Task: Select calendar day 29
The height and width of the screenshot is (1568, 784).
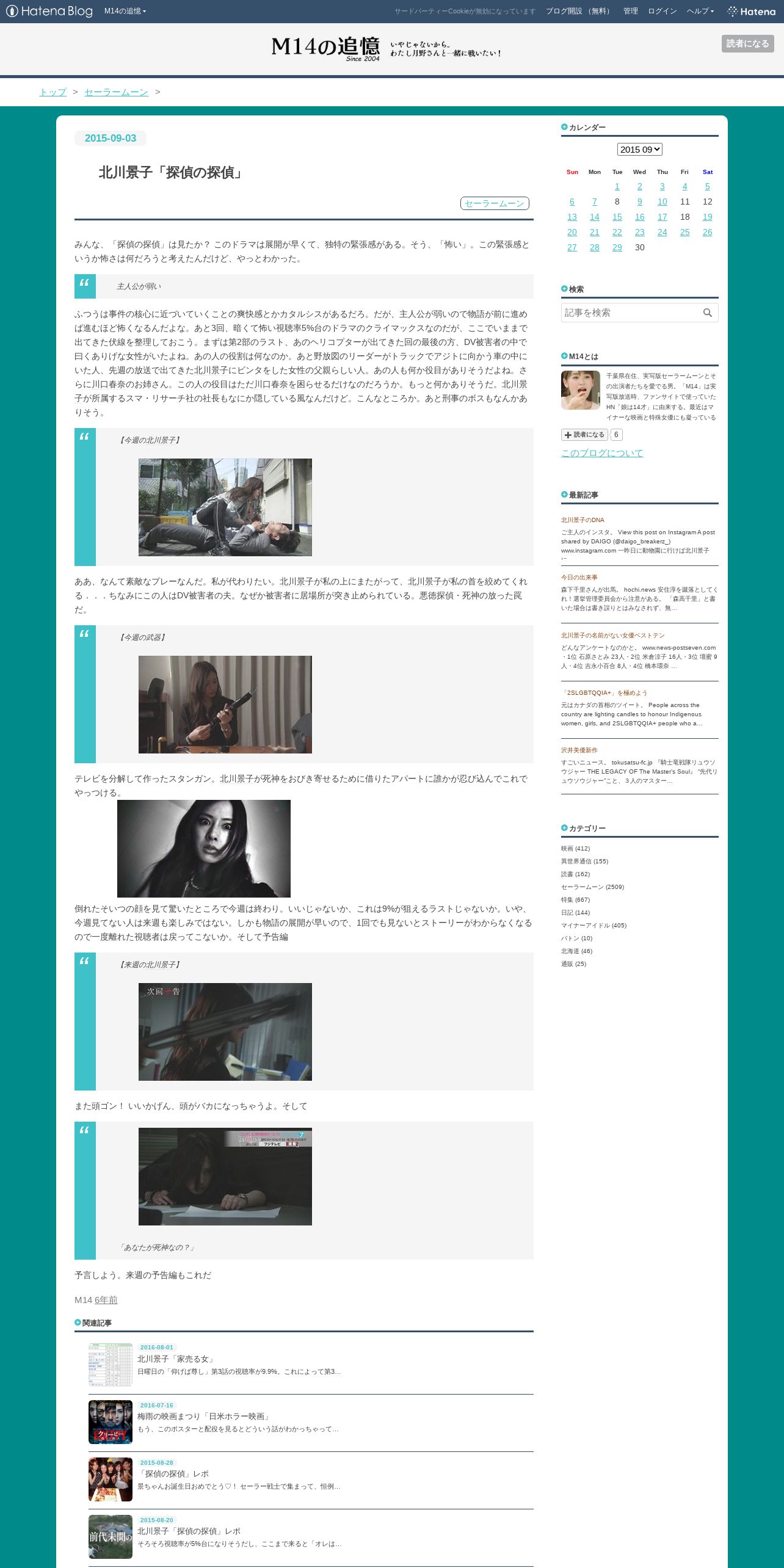Action: tap(617, 247)
